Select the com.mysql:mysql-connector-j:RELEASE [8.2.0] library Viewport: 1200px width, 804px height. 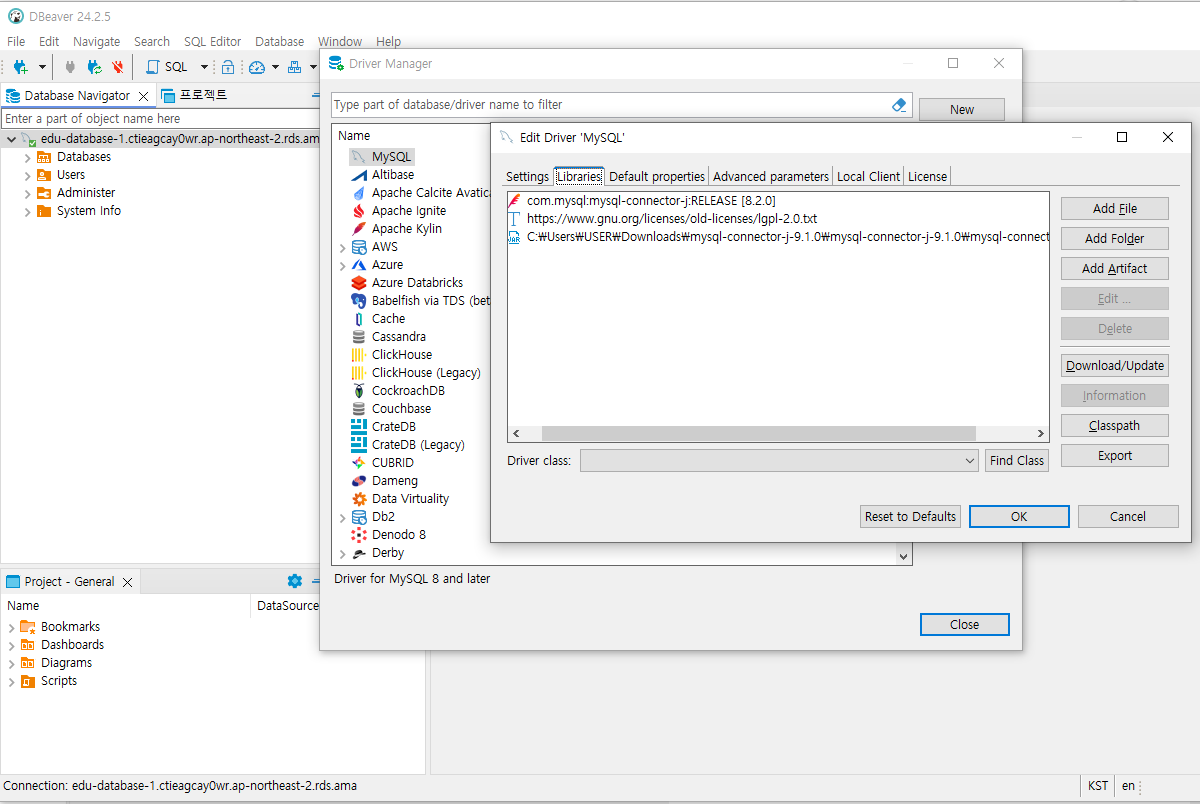click(651, 201)
